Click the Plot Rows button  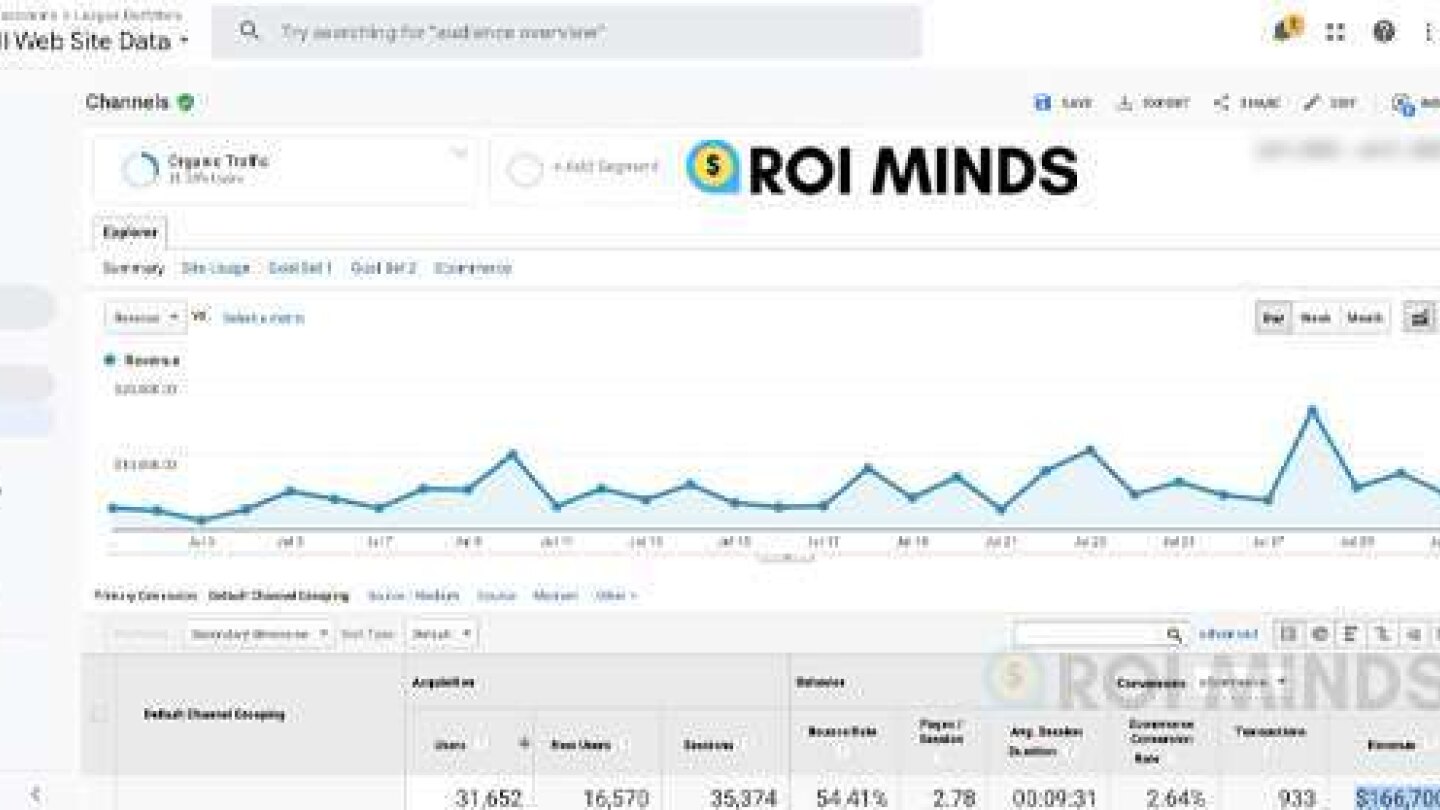[x=140, y=634]
